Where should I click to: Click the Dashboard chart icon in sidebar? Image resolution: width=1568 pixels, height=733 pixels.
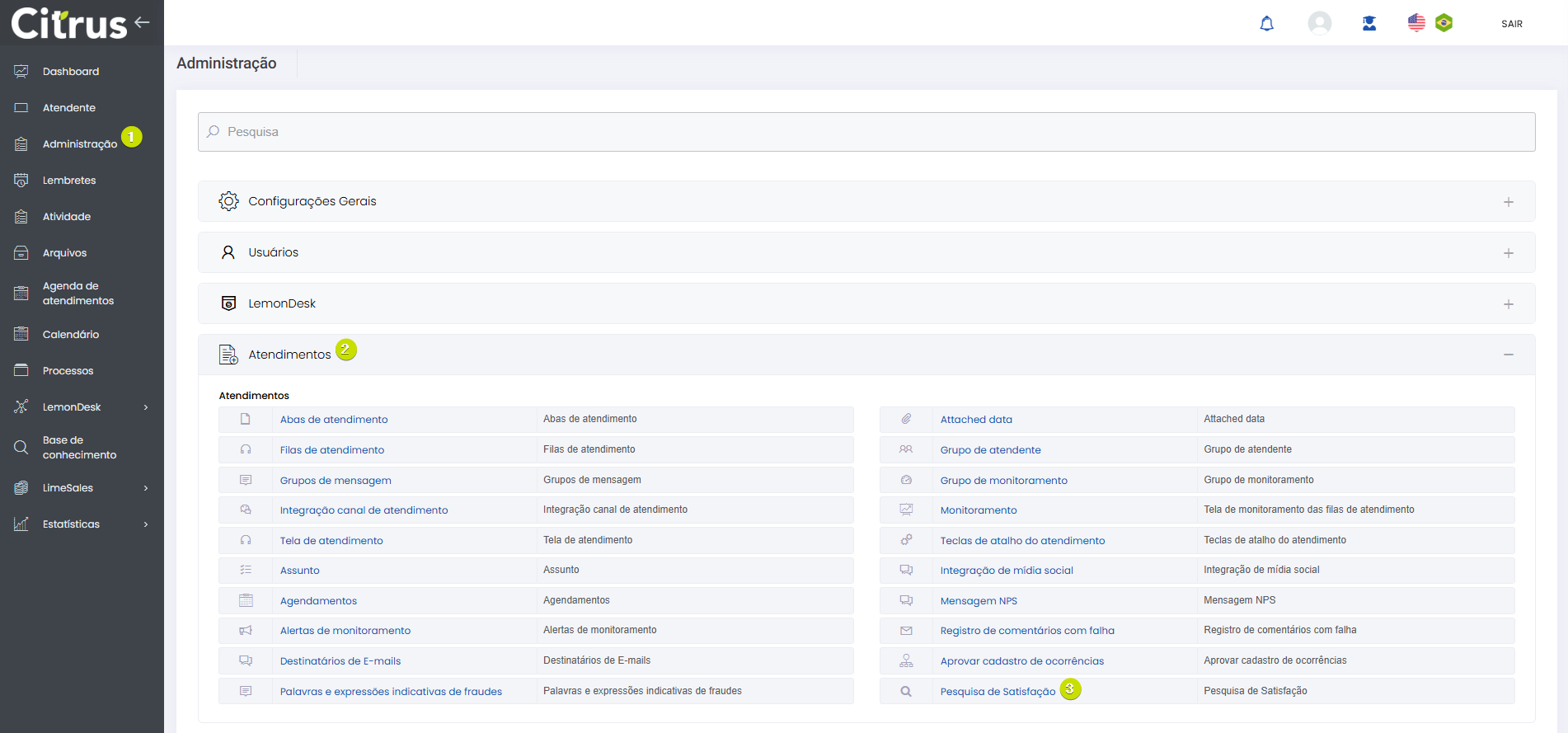tap(21, 72)
